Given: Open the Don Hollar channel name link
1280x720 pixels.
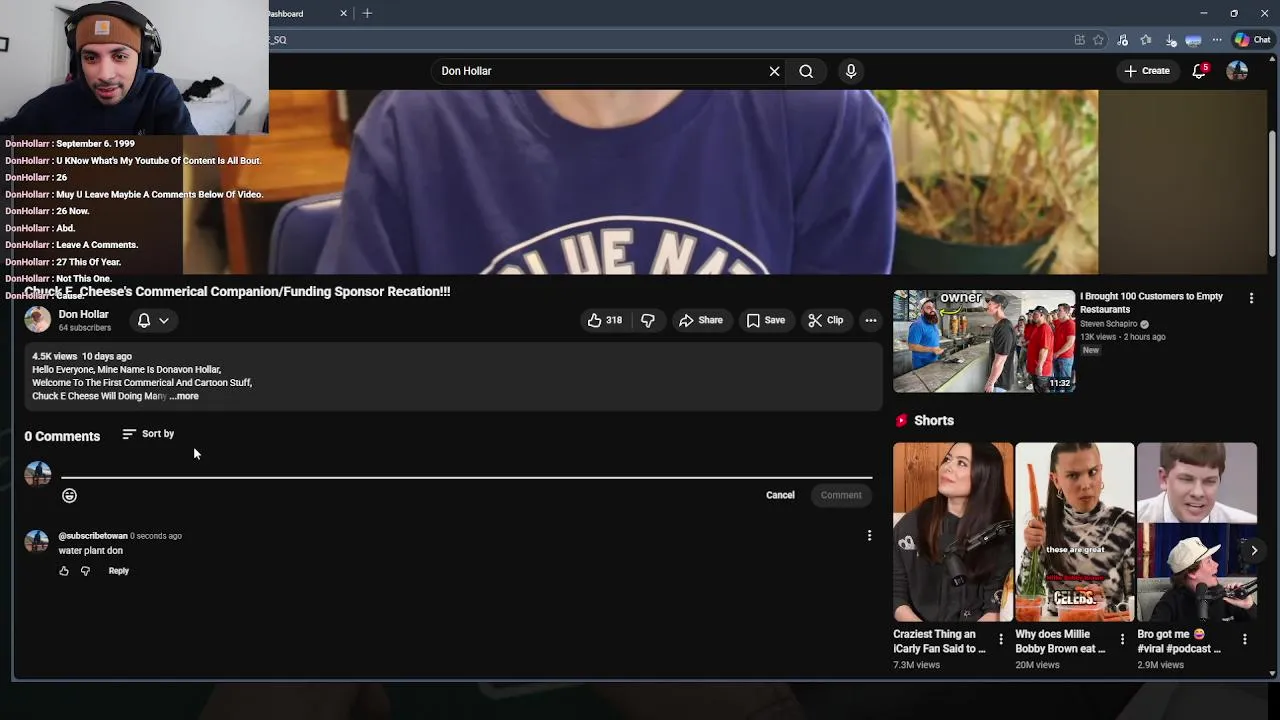Looking at the screenshot, I should [83, 314].
